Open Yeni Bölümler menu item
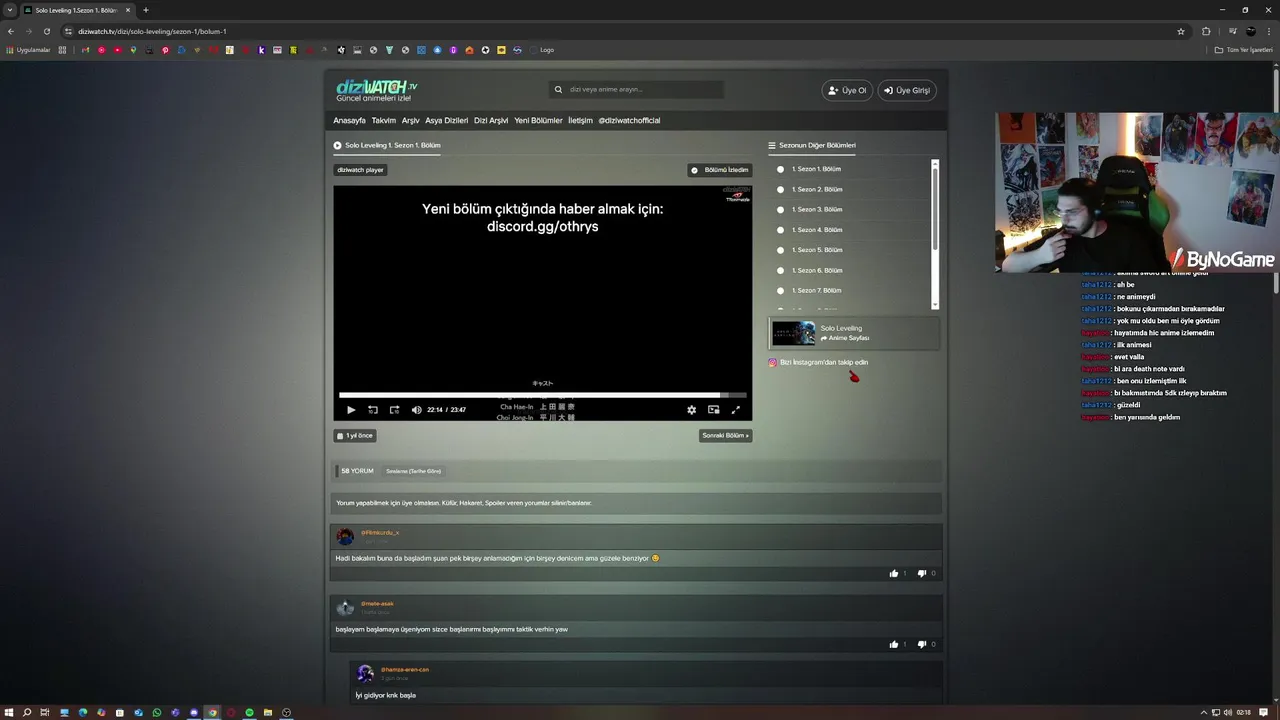Image resolution: width=1280 pixels, height=720 pixels. click(538, 120)
